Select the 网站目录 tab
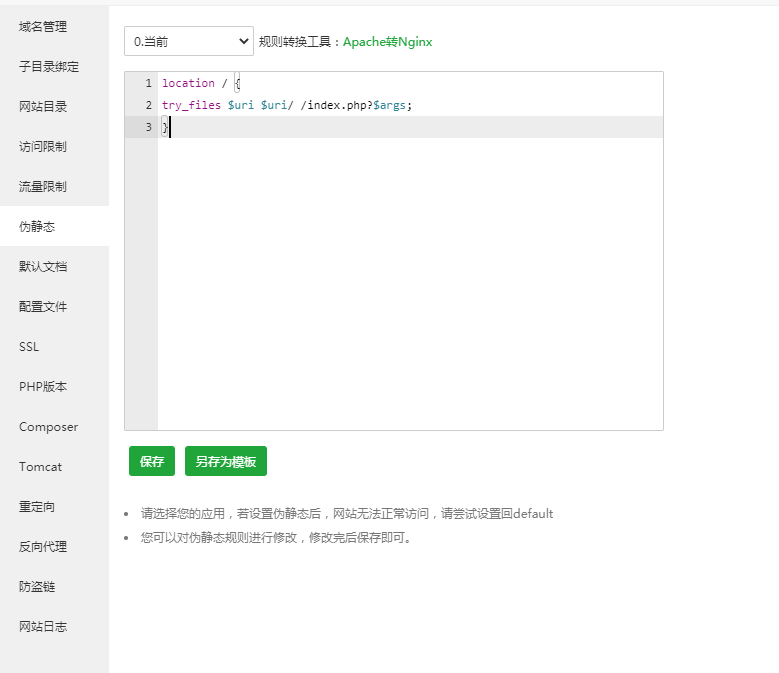This screenshot has height=673, width=779. coord(43,106)
